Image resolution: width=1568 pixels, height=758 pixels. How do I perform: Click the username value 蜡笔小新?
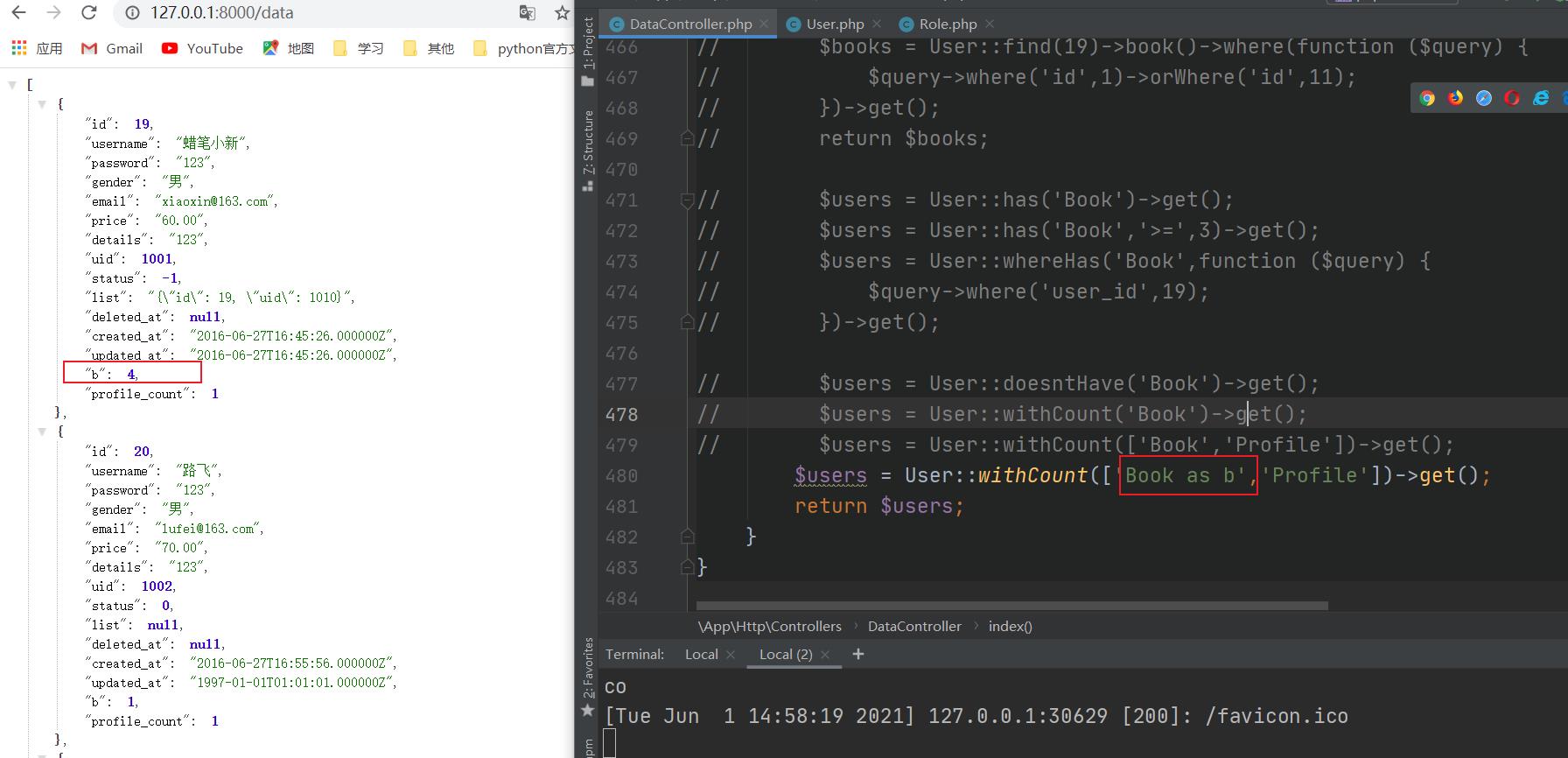point(213,144)
